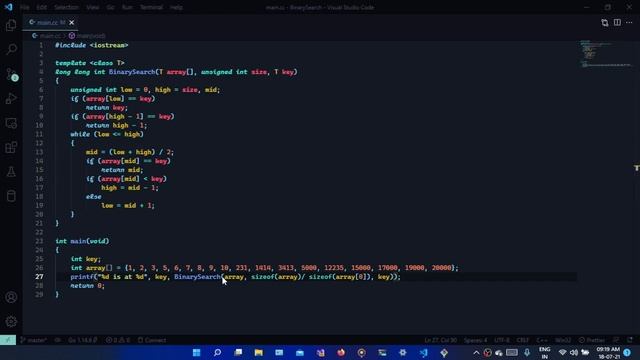Open Windows notification center badge
This screenshot has width=640, height=360.
click(x=627, y=353)
